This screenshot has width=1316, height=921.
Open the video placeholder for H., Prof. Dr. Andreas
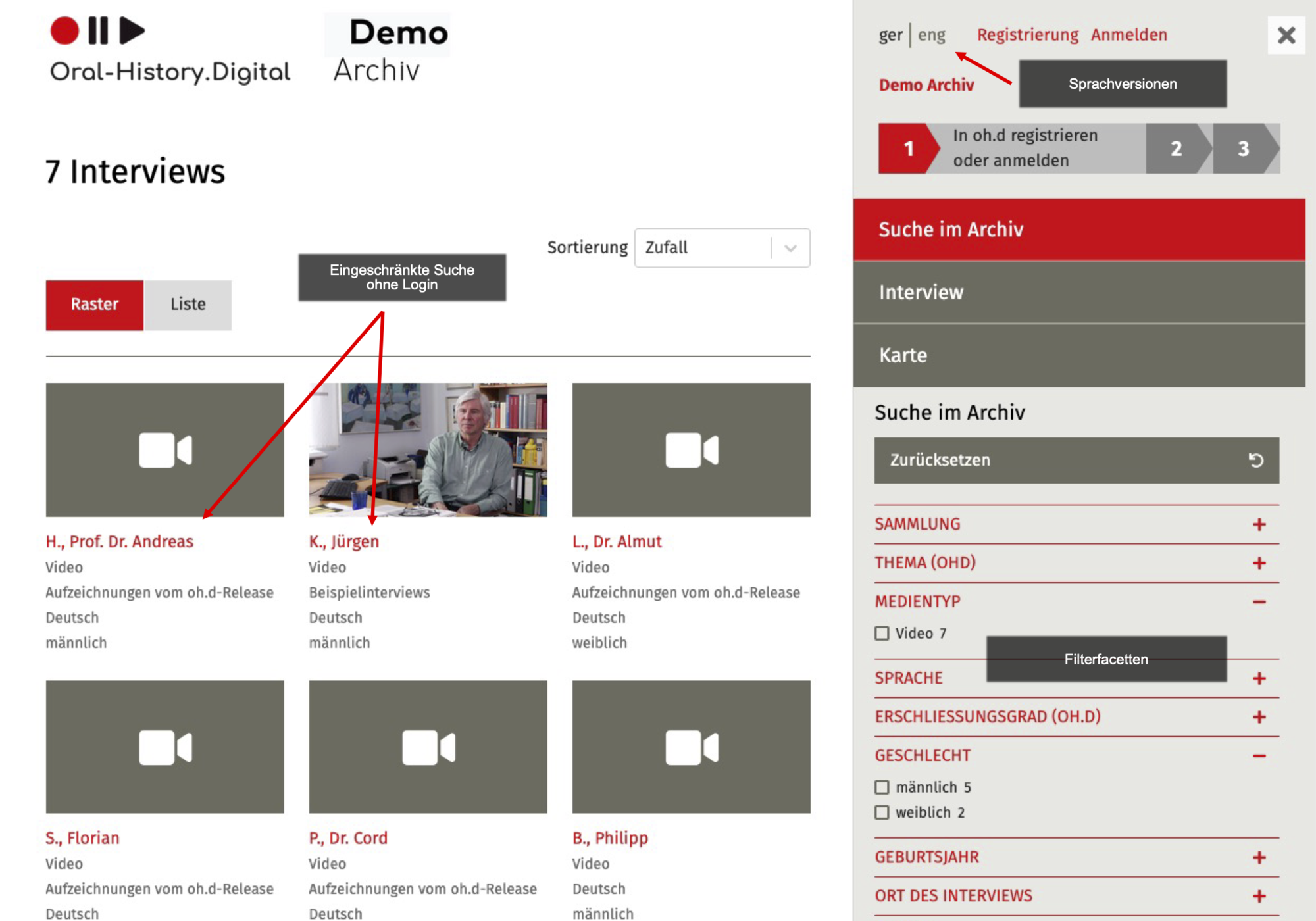click(x=164, y=450)
